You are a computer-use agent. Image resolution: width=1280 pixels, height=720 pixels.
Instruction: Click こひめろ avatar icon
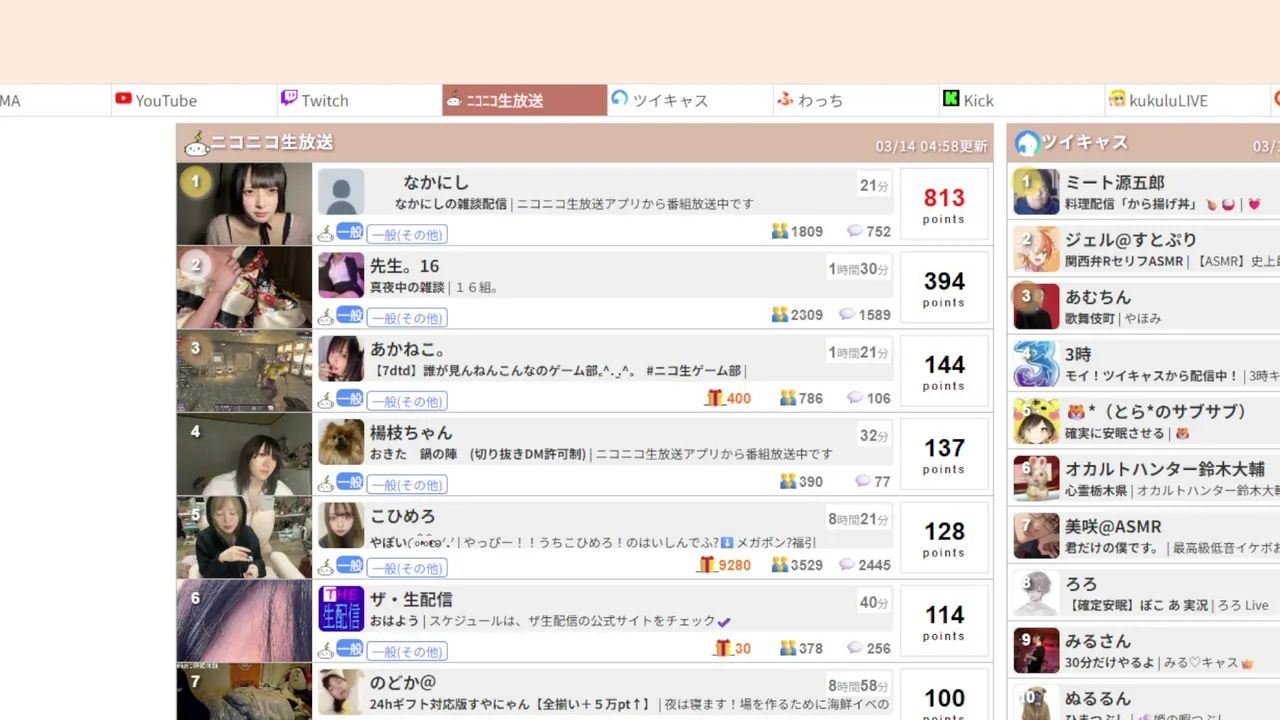click(x=341, y=525)
